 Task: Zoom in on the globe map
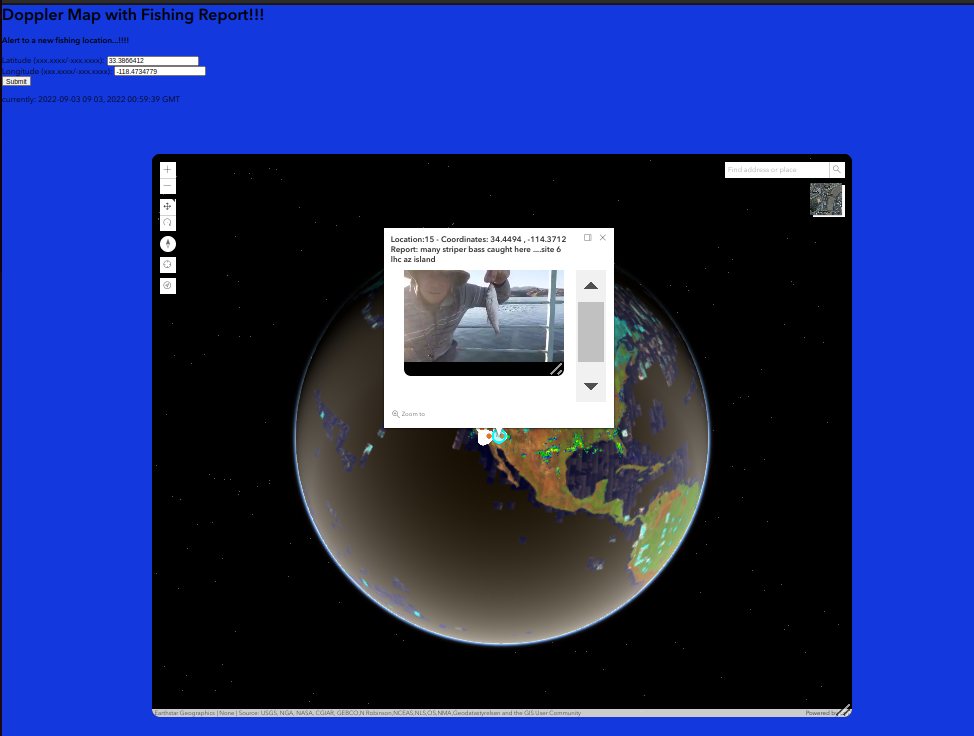(x=167, y=170)
